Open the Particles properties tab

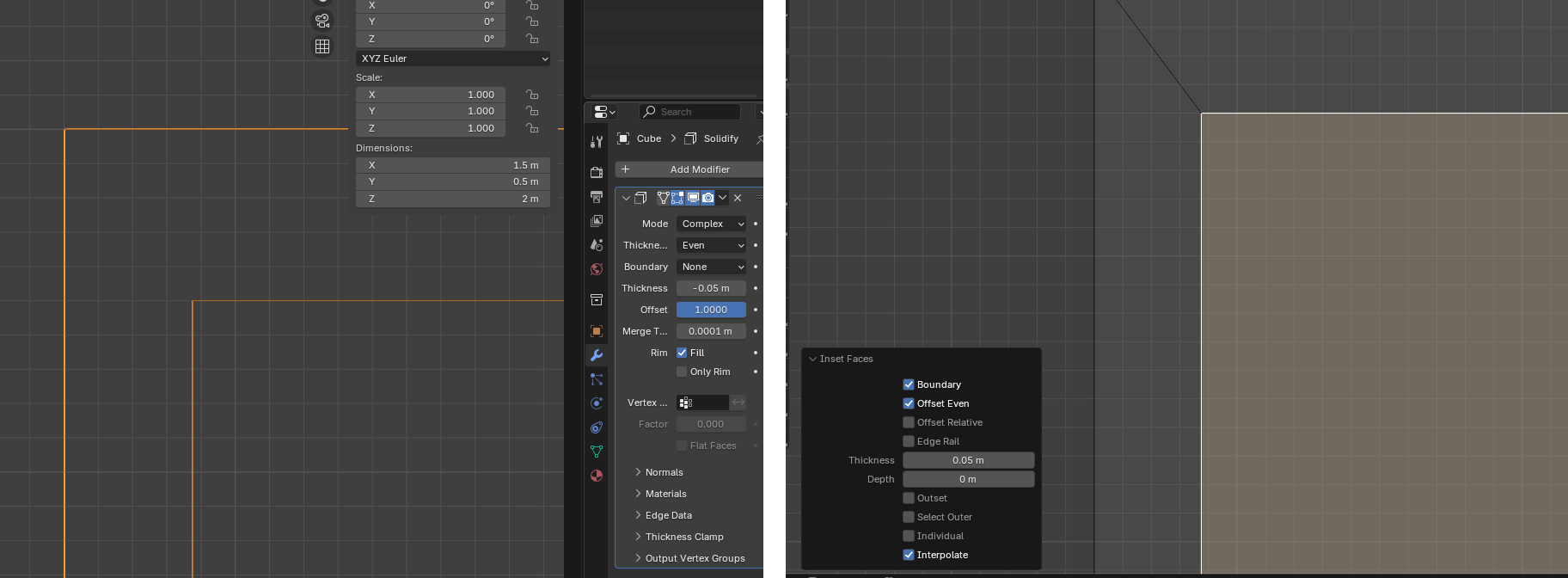click(597, 379)
